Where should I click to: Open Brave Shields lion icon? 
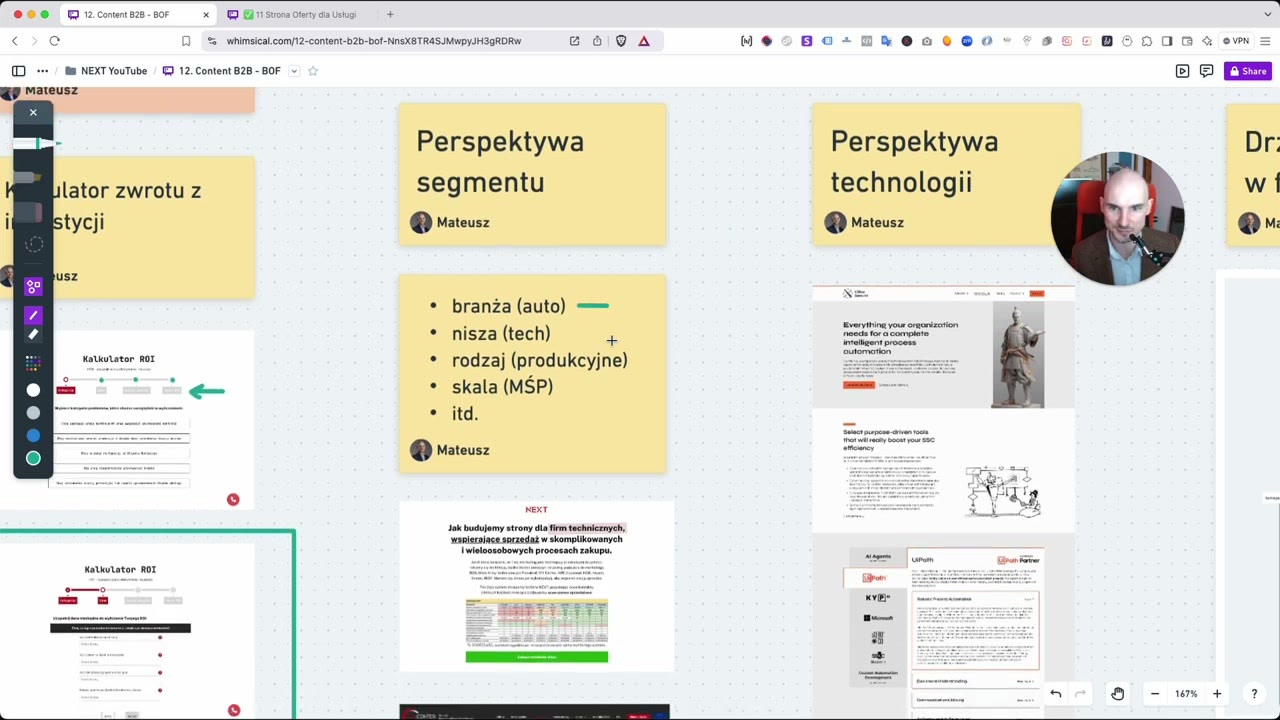tap(621, 41)
